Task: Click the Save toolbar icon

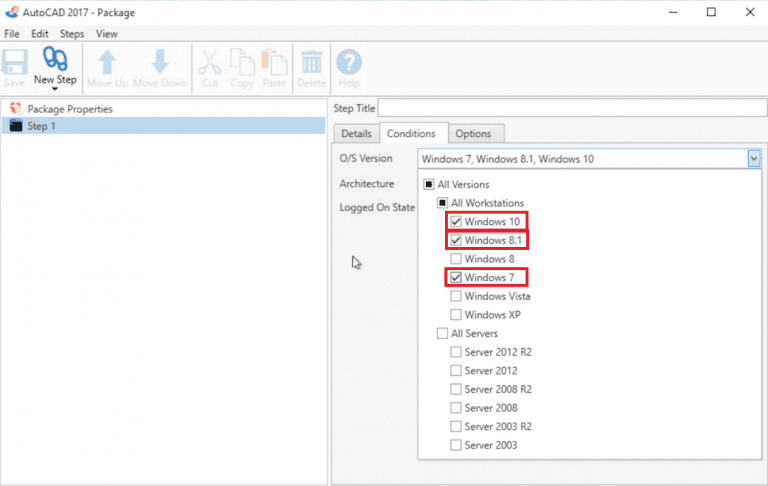Action: [x=15, y=62]
